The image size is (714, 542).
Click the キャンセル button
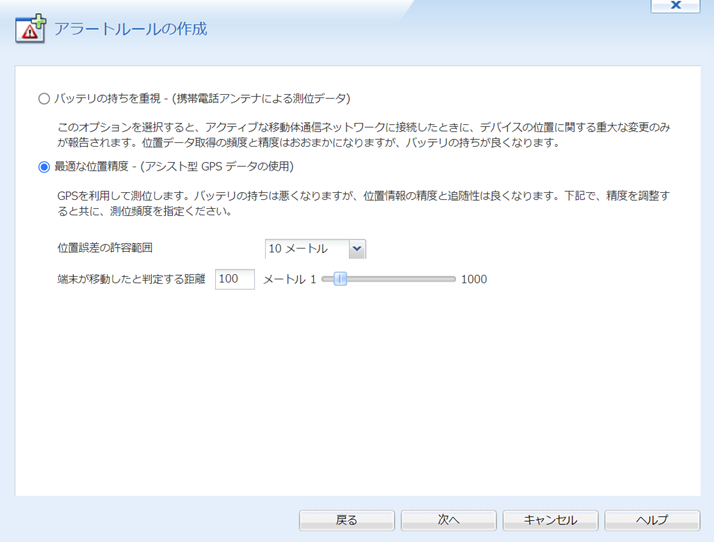coord(550,520)
